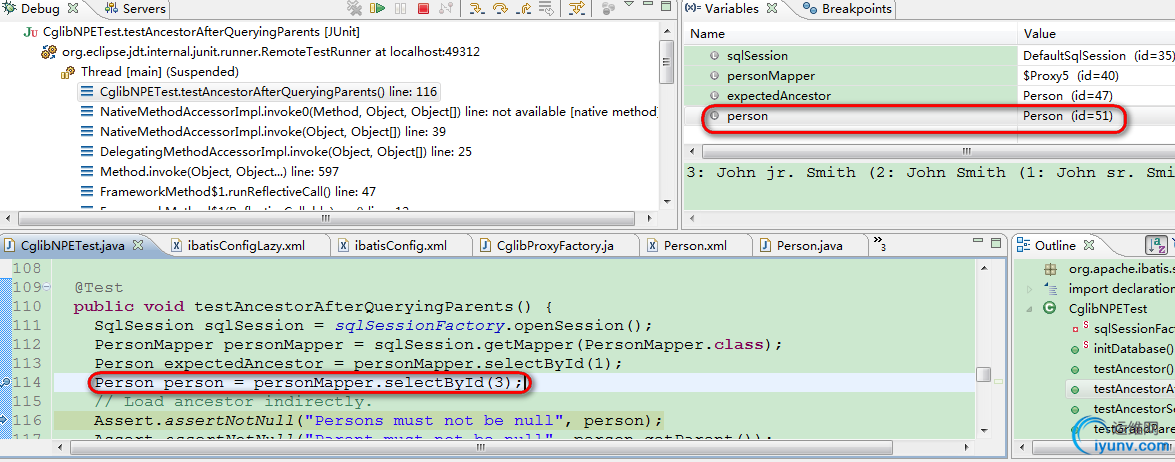Switch to the Servers tab
Image resolution: width=1175 pixels, height=462 pixels.
coord(136,9)
